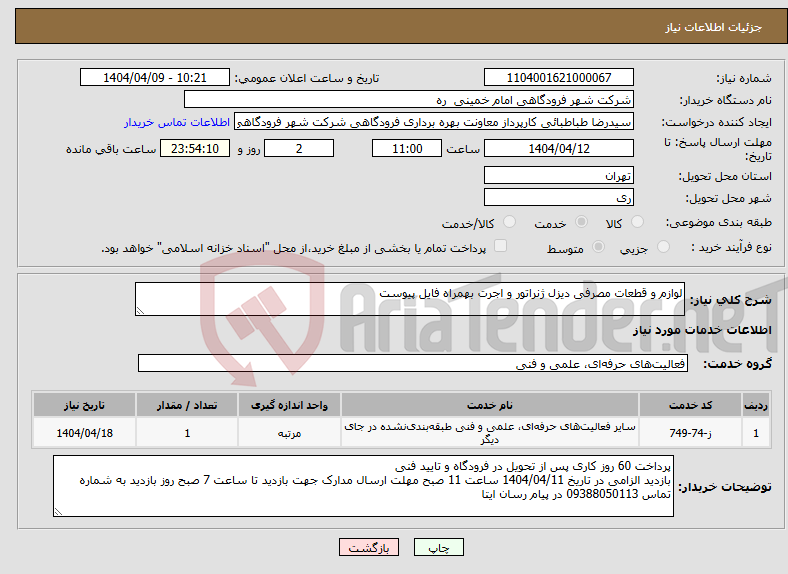This screenshot has width=788, height=574.
Task: Choose the متوسط purchase type radio
Action: point(598,246)
